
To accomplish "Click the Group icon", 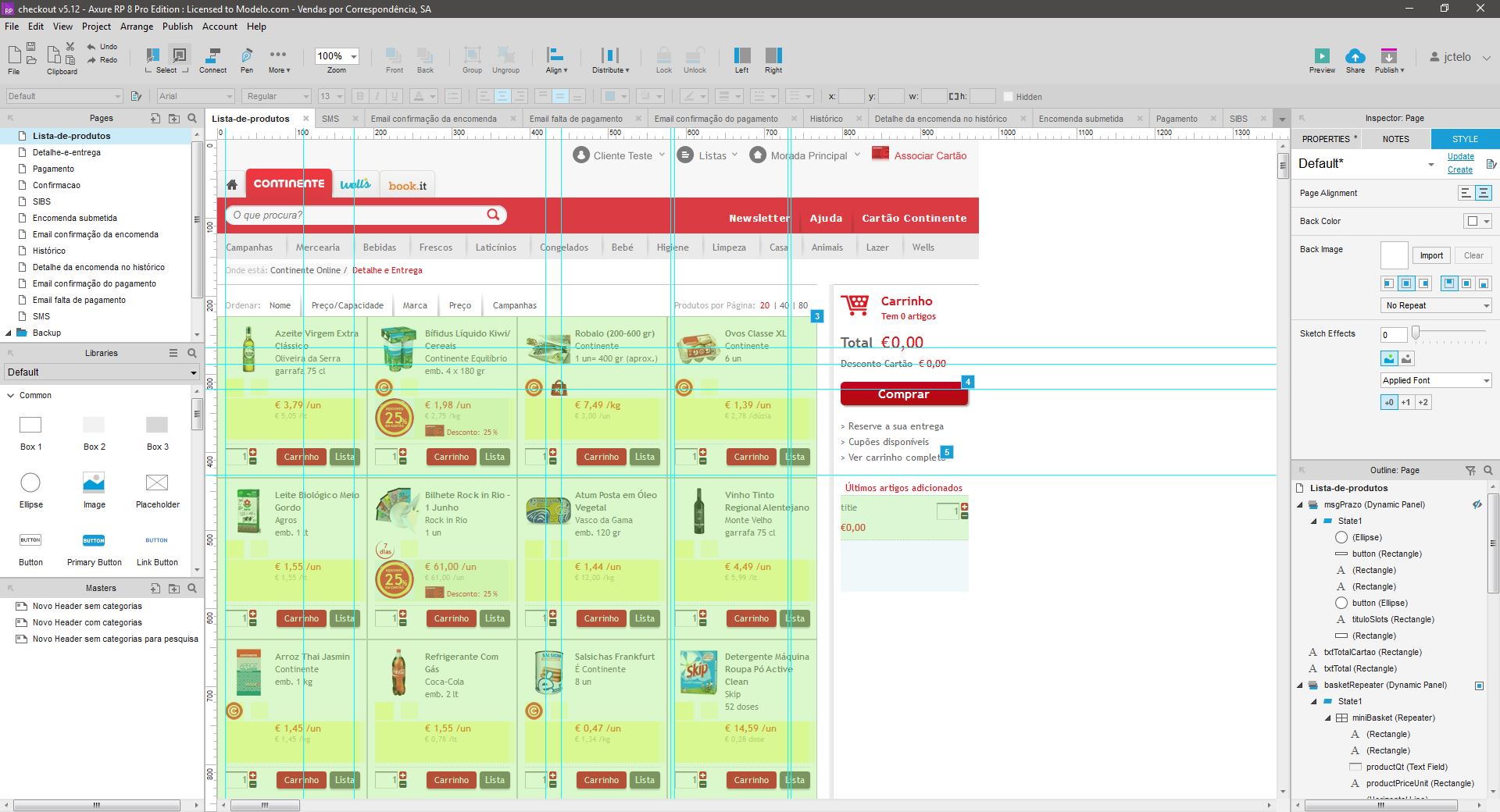I will [472, 60].
